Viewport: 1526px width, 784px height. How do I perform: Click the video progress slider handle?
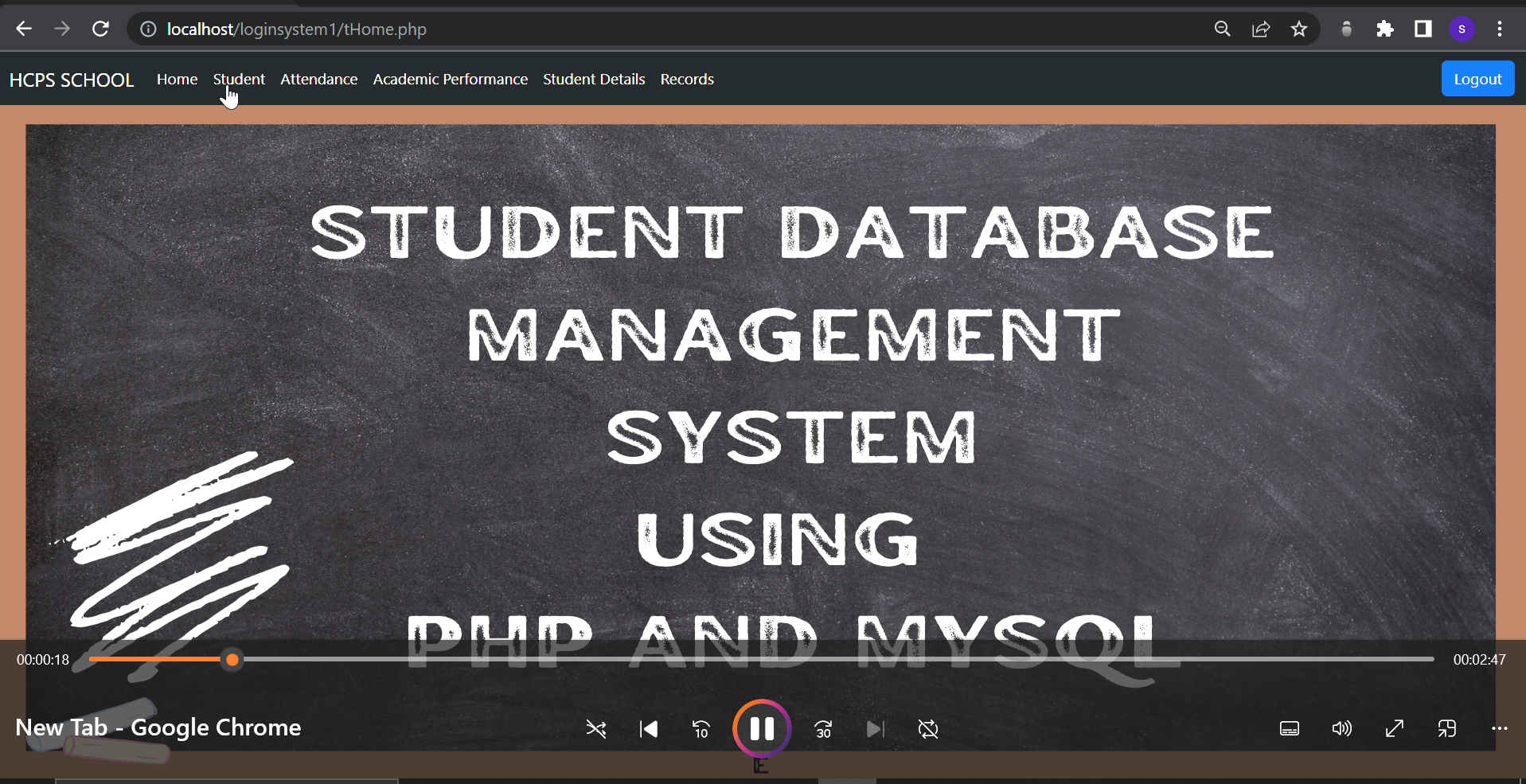[x=232, y=660]
